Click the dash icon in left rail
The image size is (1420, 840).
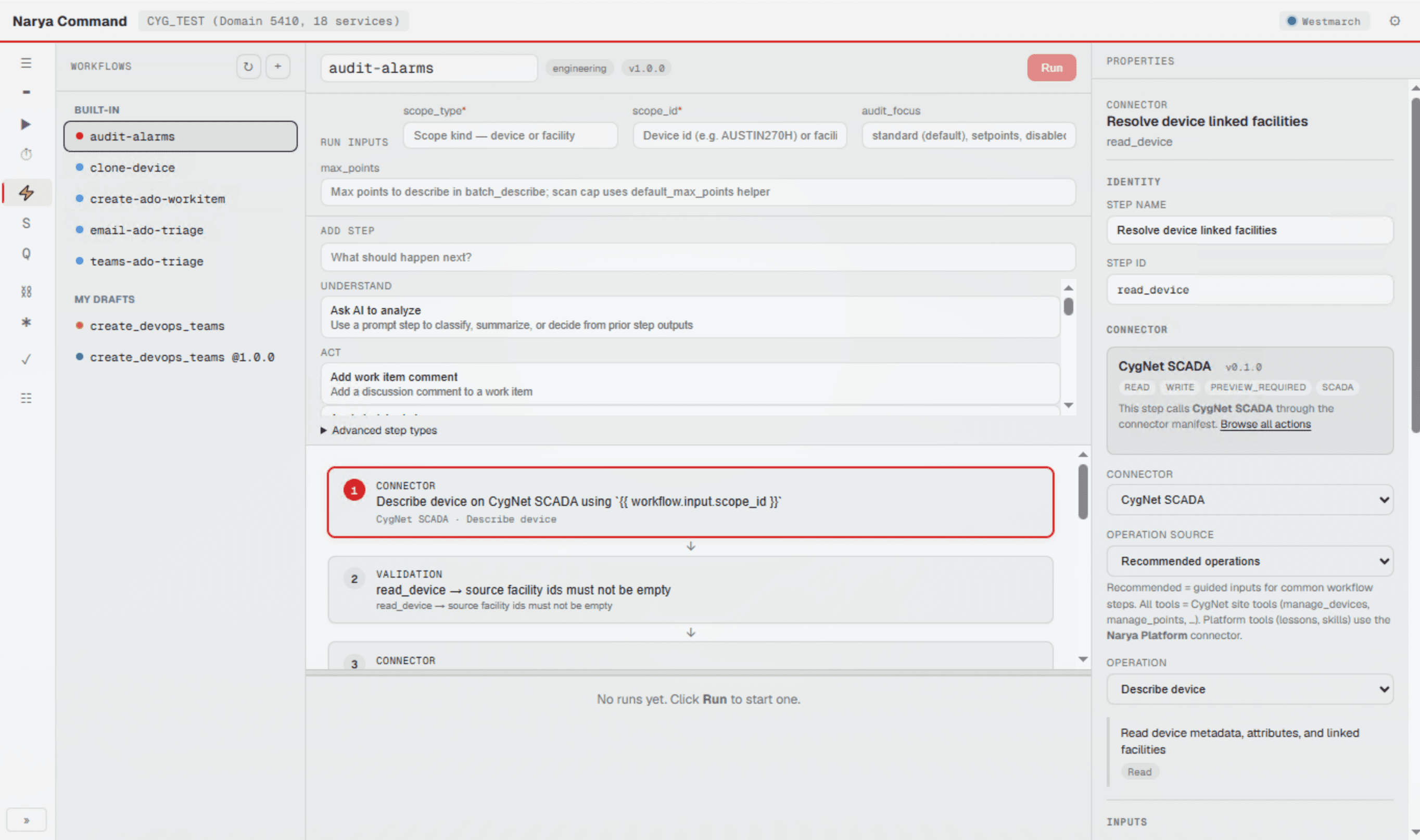[x=26, y=92]
